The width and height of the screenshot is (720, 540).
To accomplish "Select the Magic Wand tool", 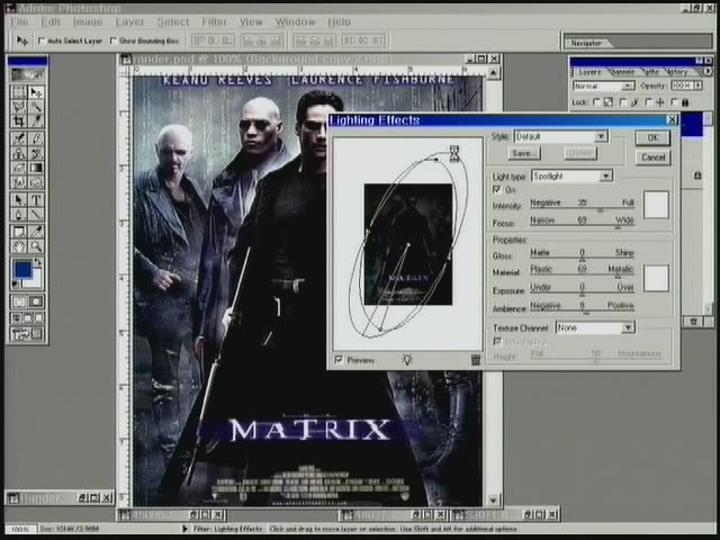I will (36, 107).
